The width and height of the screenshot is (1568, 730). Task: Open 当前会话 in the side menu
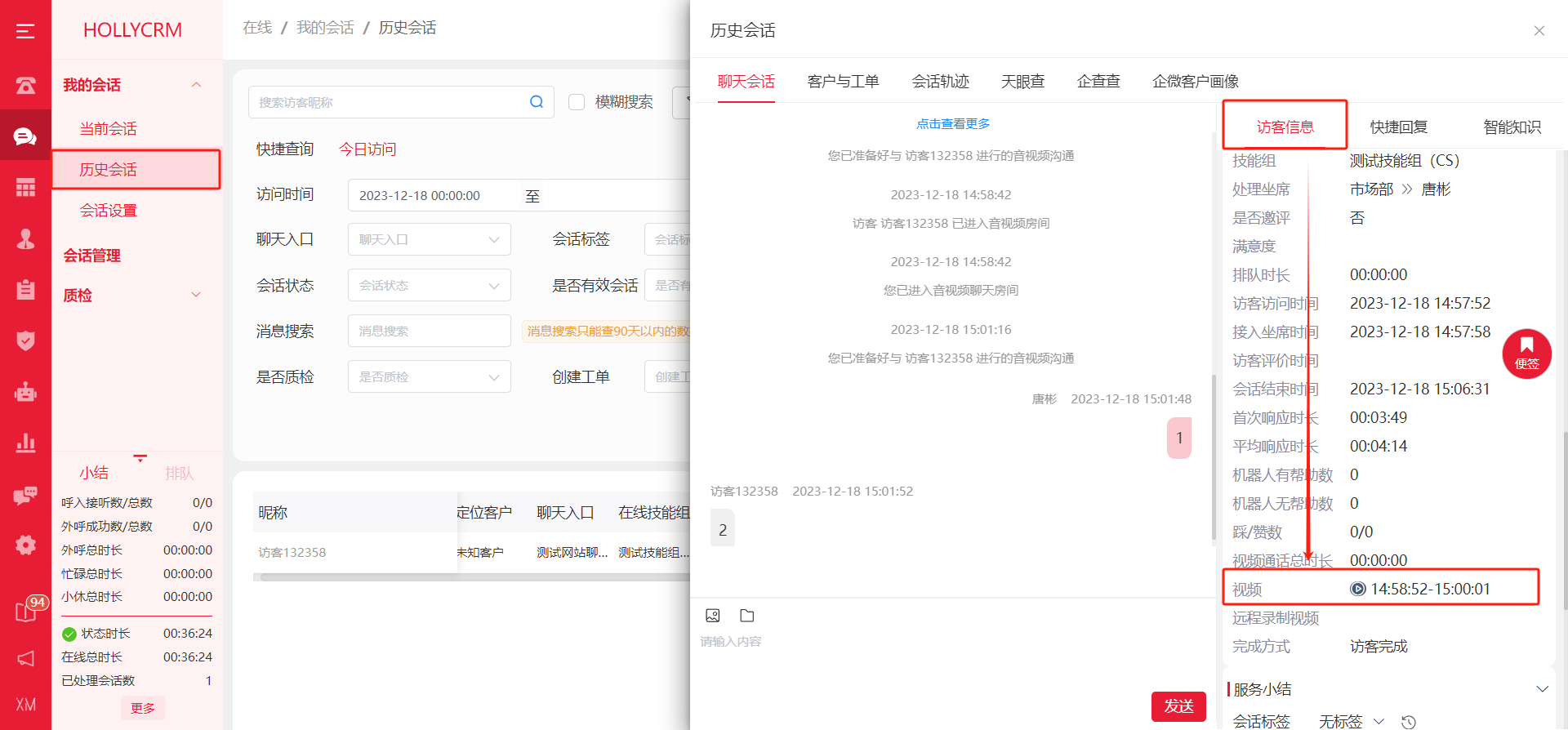pyautogui.click(x=108, y=129)
